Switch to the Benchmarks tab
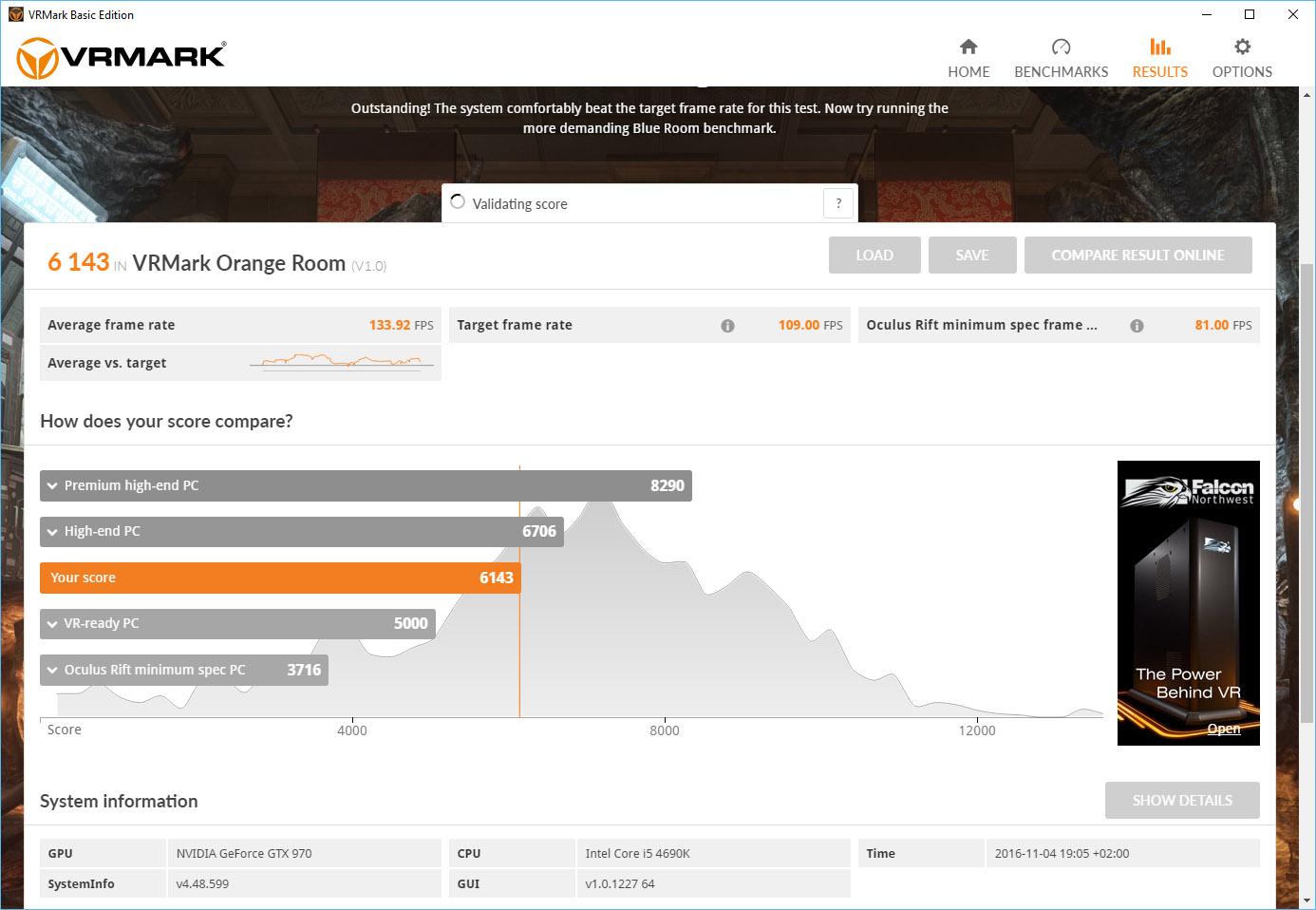 [1061, 58]
